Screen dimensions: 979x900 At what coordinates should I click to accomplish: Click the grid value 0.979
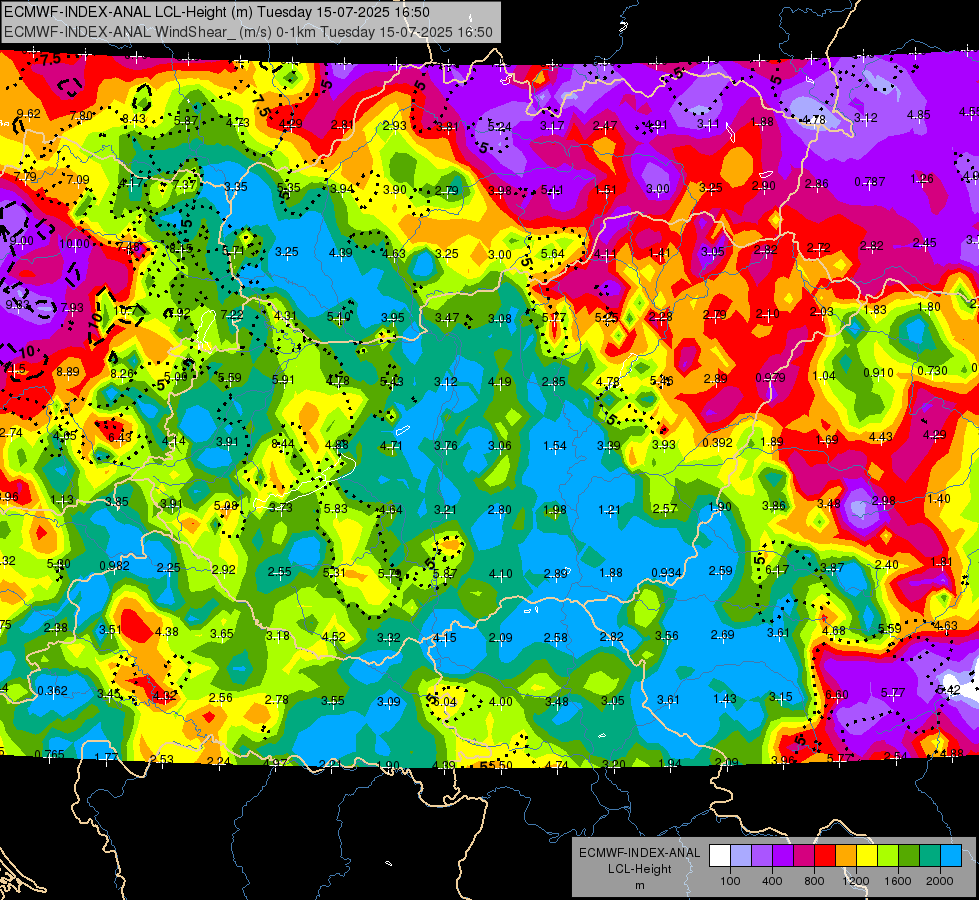pyautogui.click(x=770, y=378)
